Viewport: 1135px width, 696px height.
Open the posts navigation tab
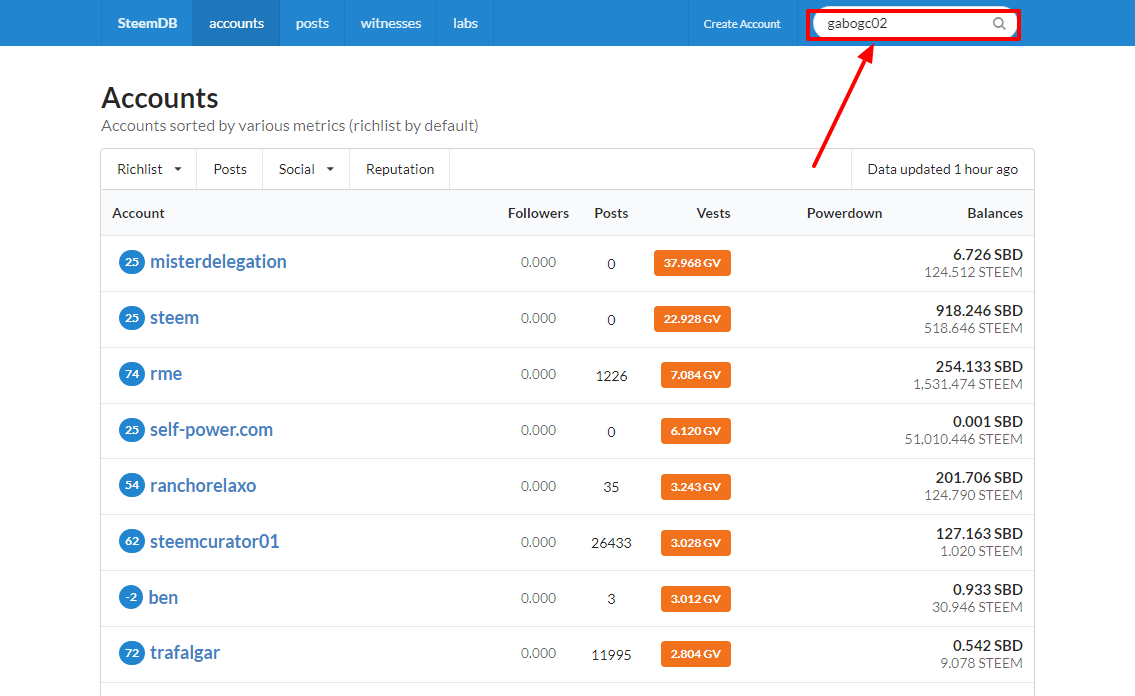tap(312, 23)
